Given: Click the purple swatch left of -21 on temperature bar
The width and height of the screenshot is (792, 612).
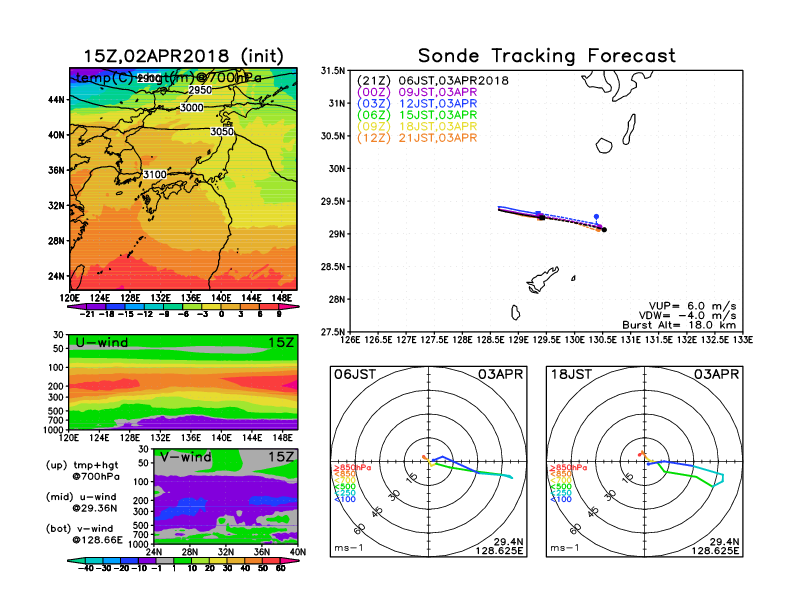Looking at the screenshot, I should pos(77,306).
